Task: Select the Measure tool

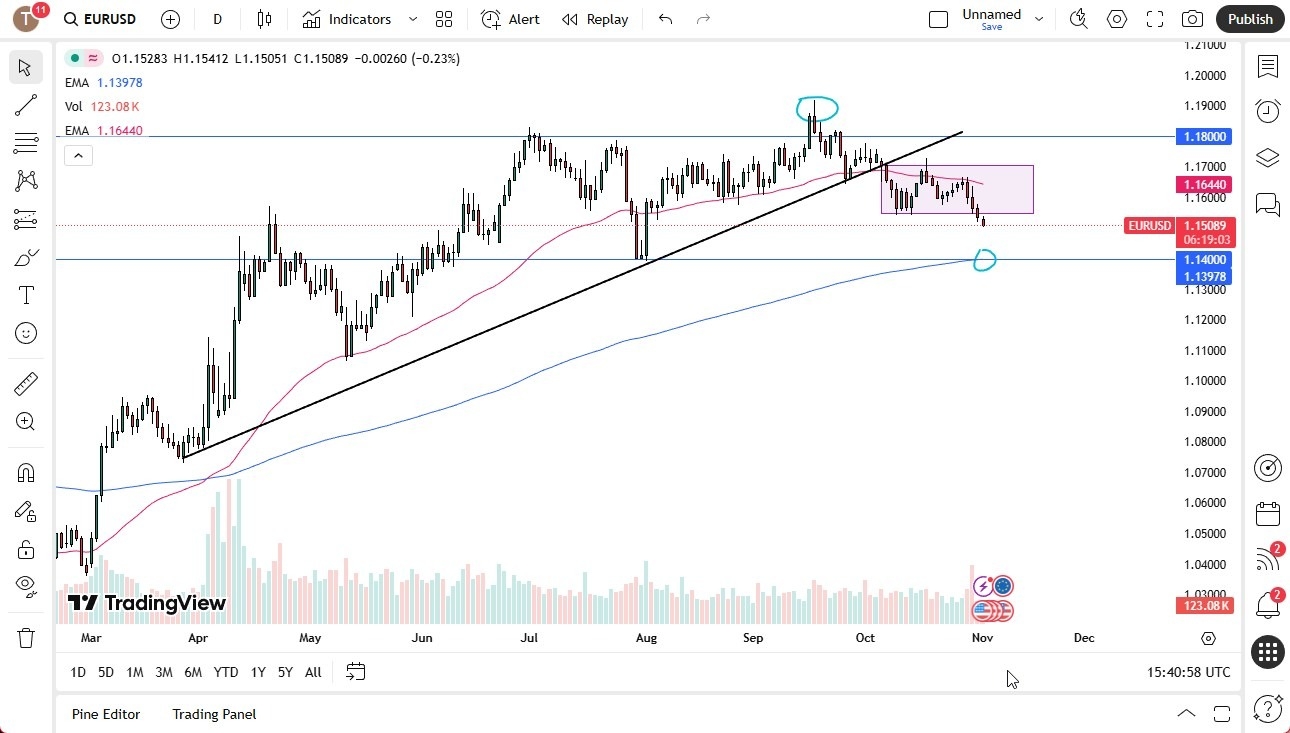Action: click(x=25, y=383)
